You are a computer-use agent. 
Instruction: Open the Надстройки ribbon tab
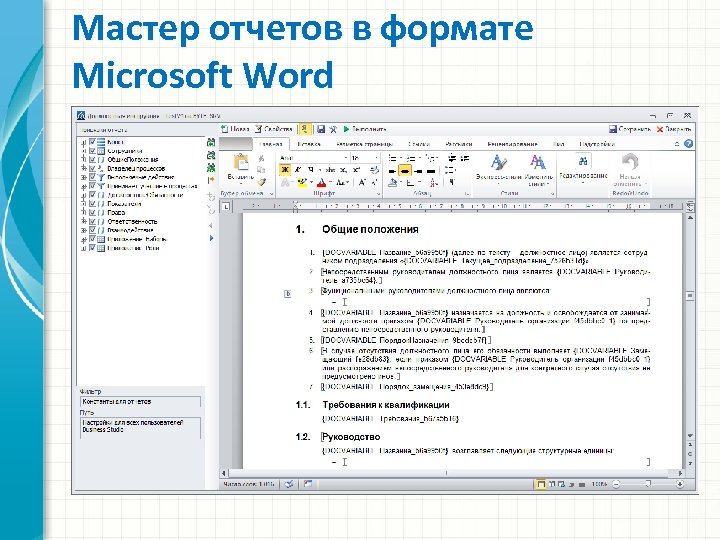597,144
